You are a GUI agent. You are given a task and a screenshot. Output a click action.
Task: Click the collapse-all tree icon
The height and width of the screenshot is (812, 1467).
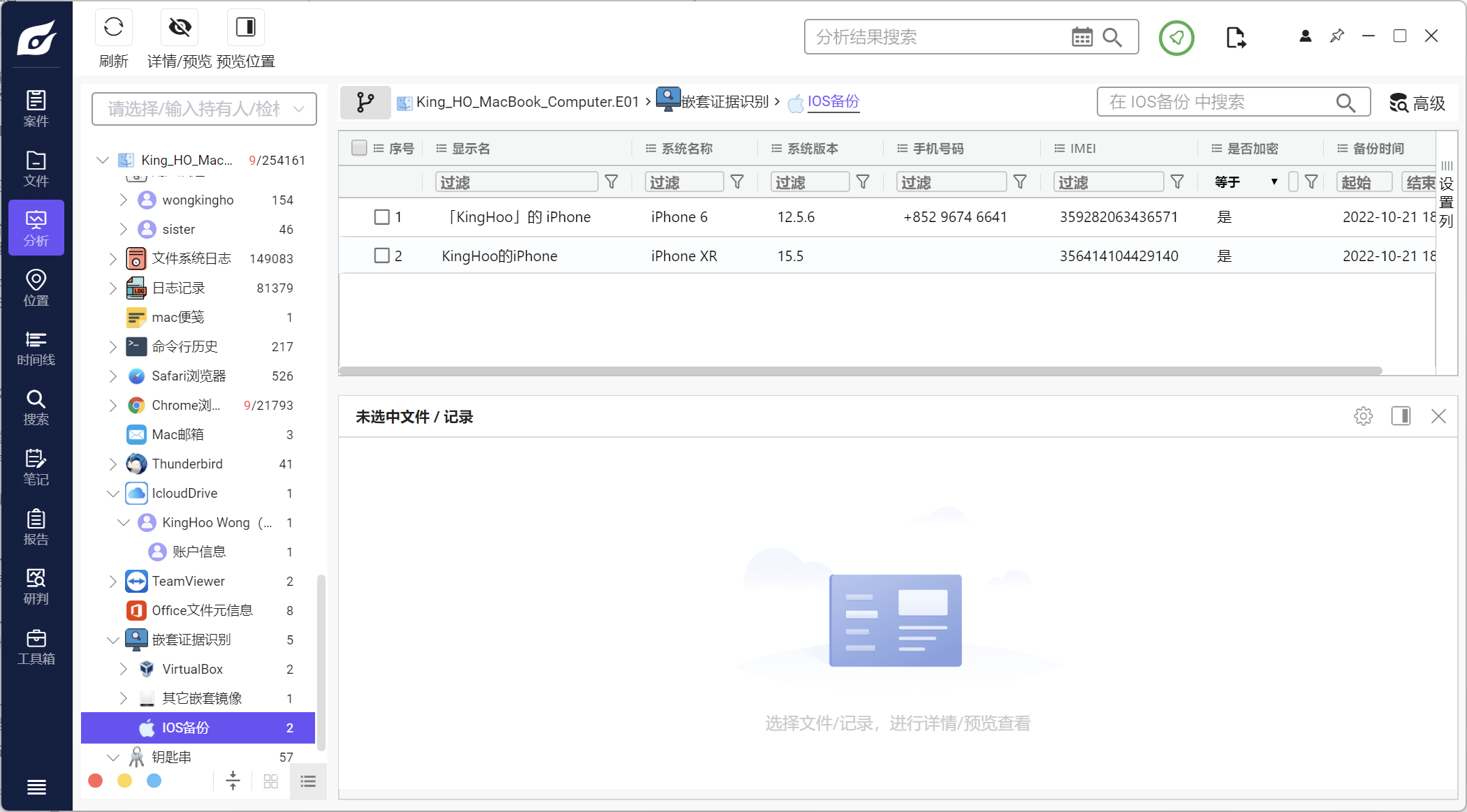coord(233,781)
